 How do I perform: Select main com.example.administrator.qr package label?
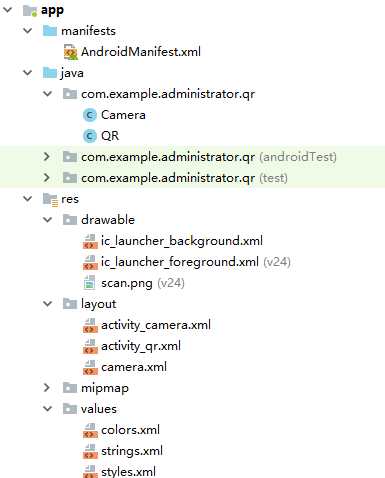point(168,94)
